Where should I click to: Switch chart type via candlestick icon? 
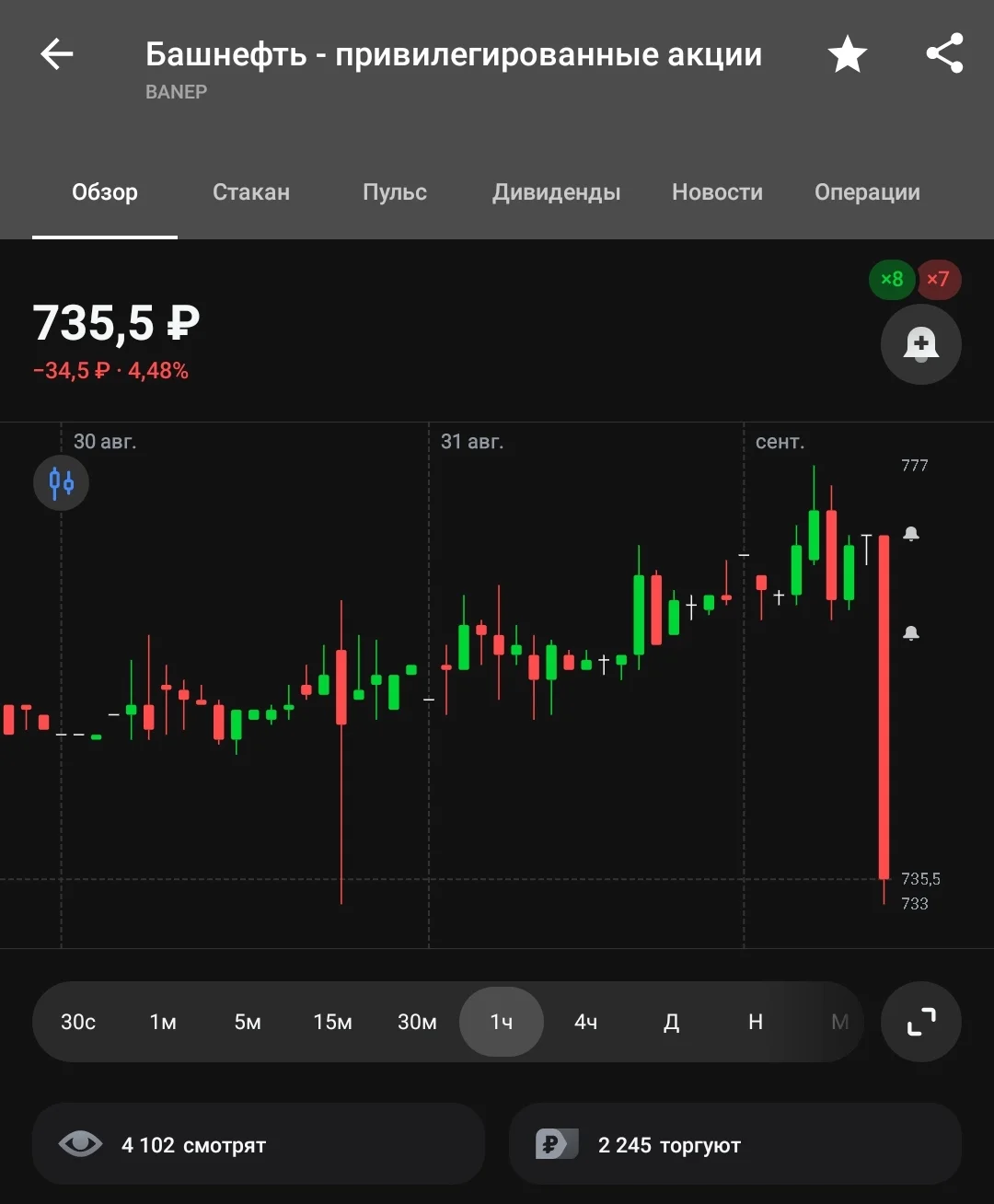(61, 482)
